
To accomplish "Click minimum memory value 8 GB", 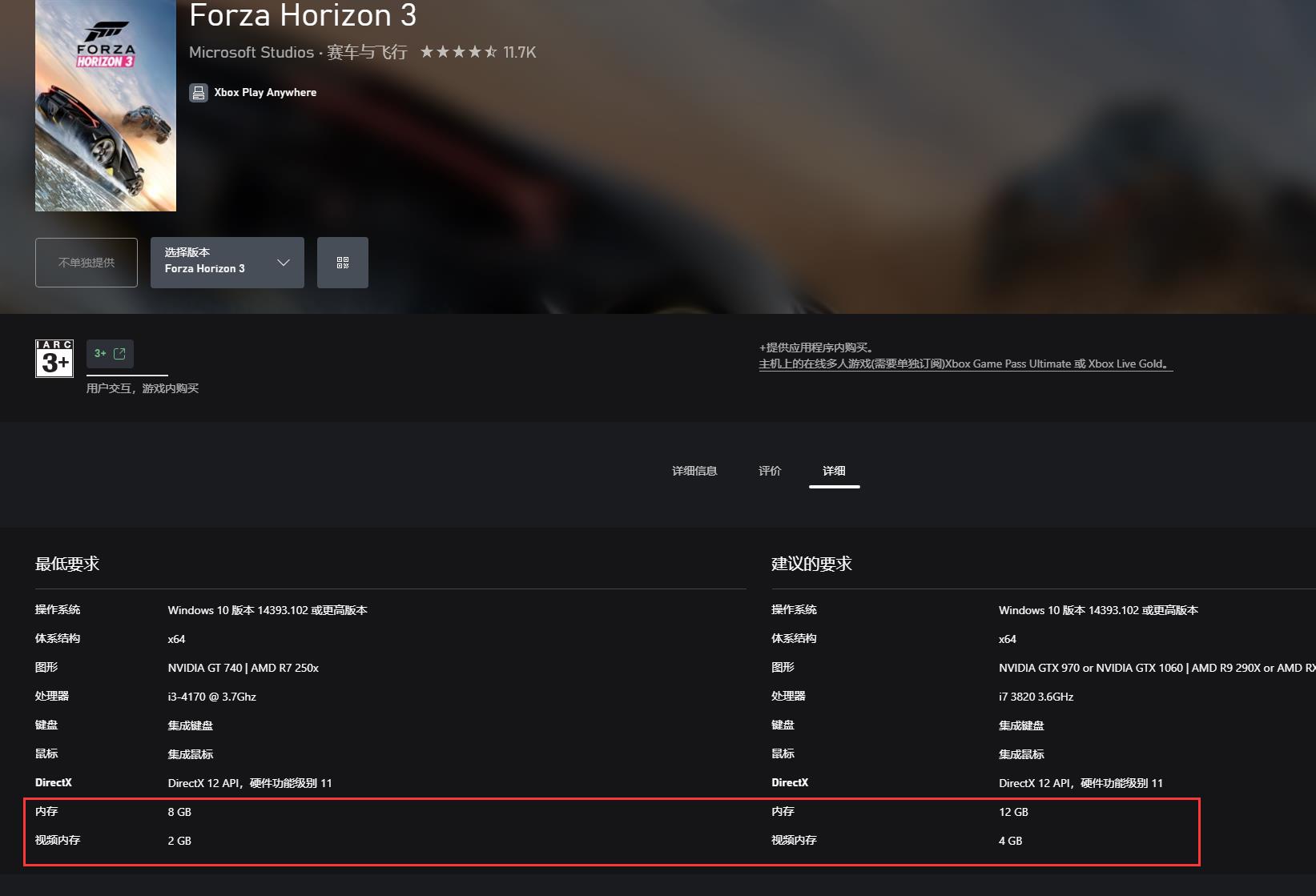I will [179, 812].
